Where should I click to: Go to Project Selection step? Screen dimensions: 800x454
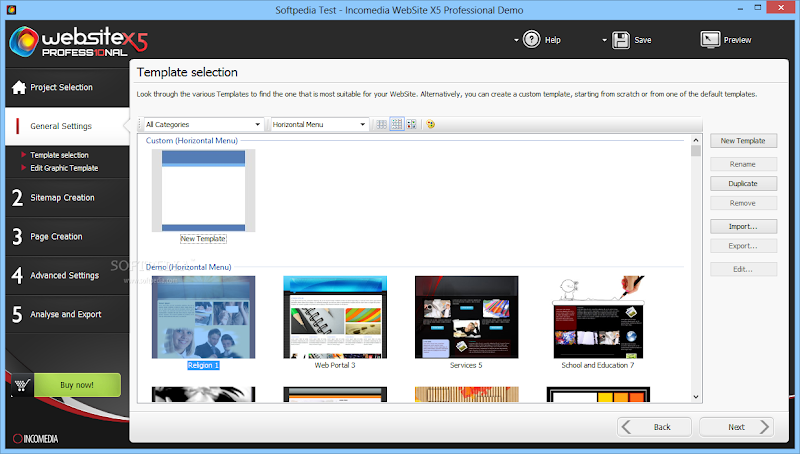(67, 87)
